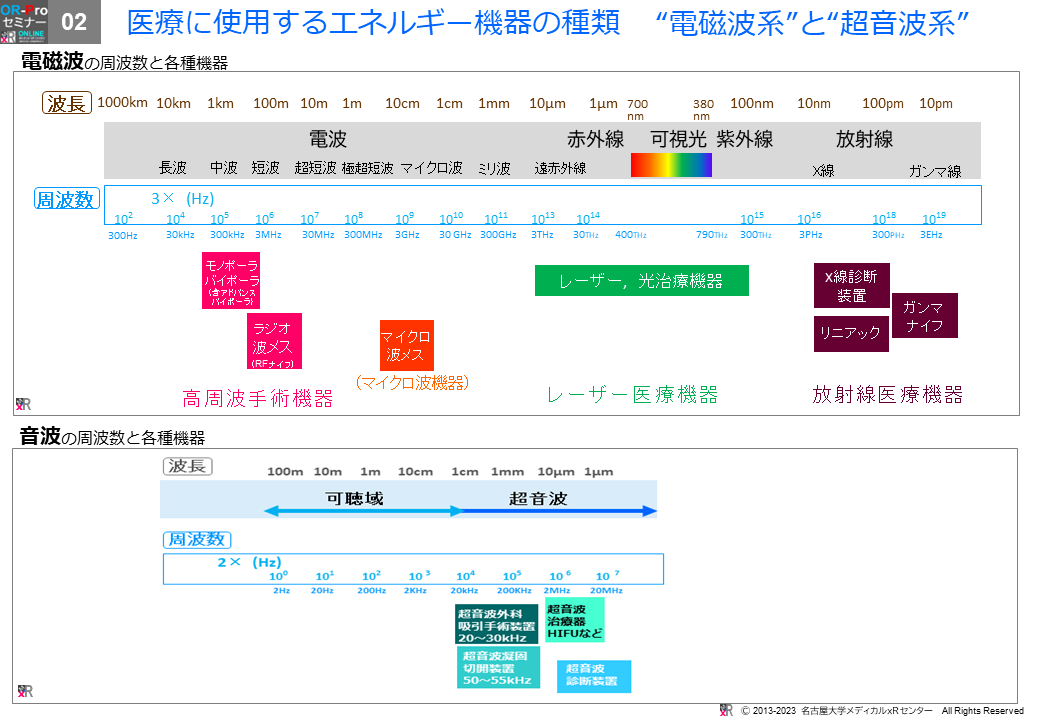
Task: Click the copyright notice footer text
Action: [881, 711]
